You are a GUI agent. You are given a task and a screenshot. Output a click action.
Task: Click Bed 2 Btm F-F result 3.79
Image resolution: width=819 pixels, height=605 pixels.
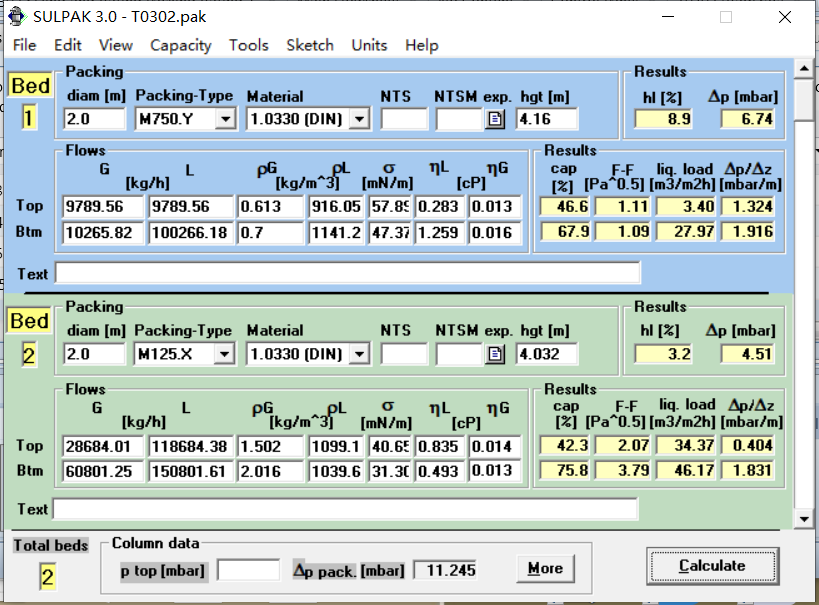[623, 470]
